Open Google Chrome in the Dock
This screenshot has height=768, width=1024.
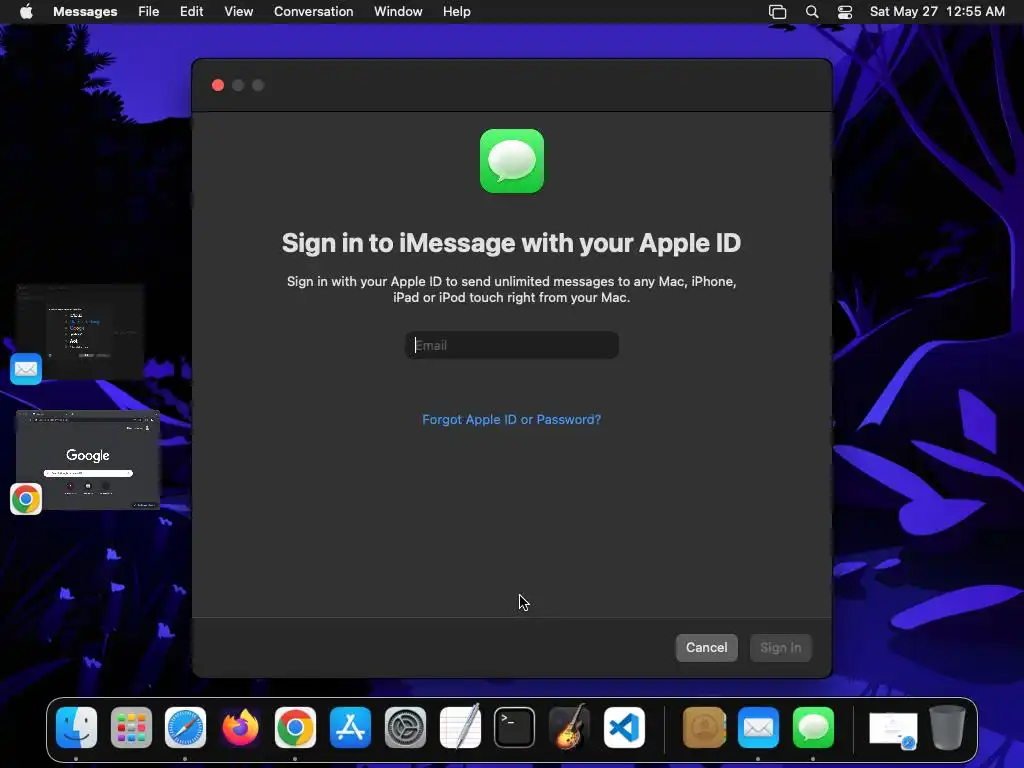(295, 728)
